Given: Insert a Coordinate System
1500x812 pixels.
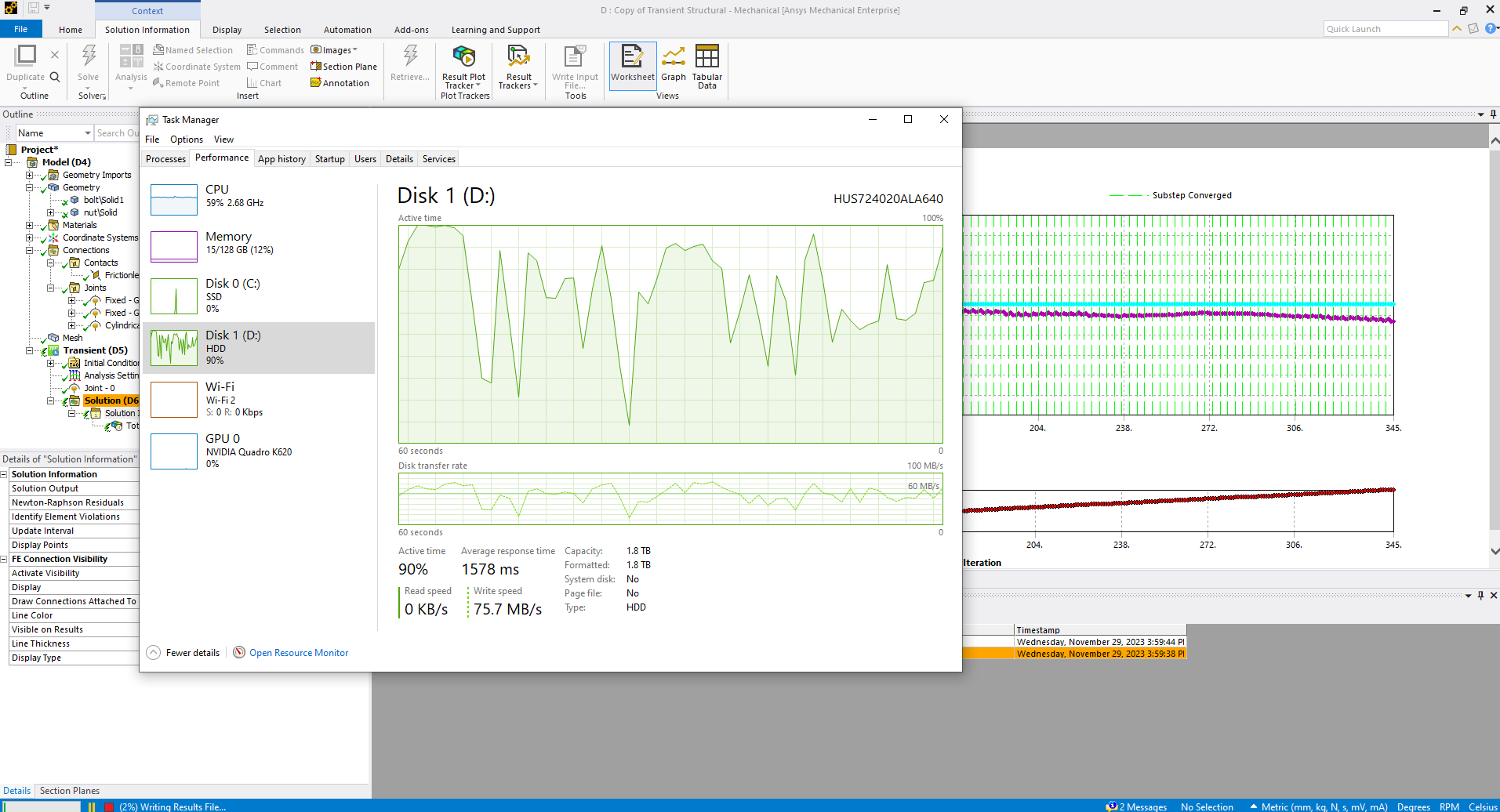Looking at the screenshot, I should pyautogui.click(x=197, y=67).
